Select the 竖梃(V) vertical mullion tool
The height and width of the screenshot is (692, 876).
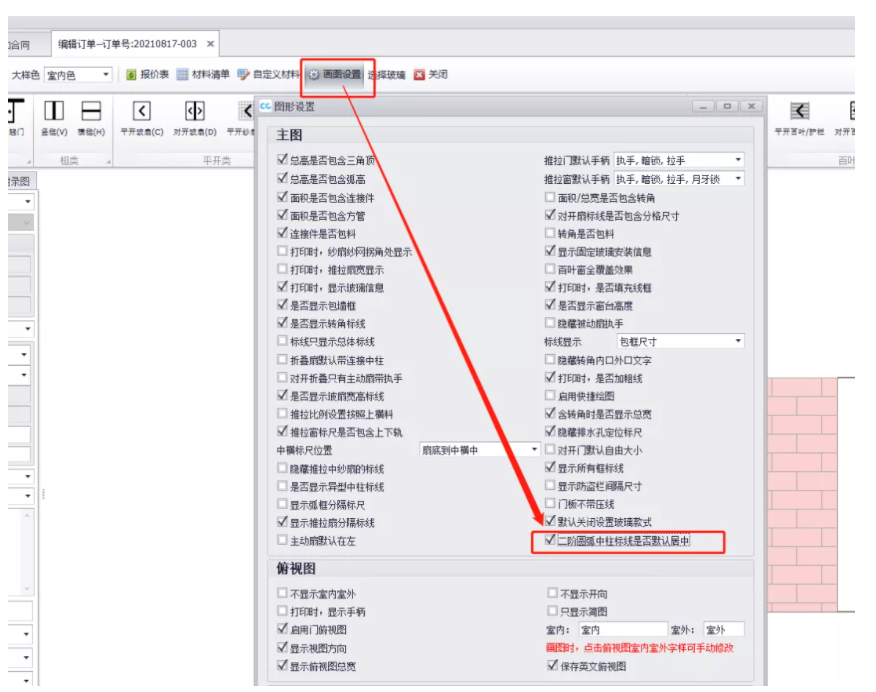(53, 116)
